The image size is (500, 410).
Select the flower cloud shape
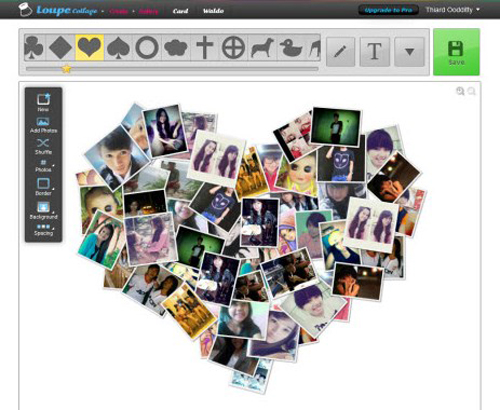pos(175,48)
